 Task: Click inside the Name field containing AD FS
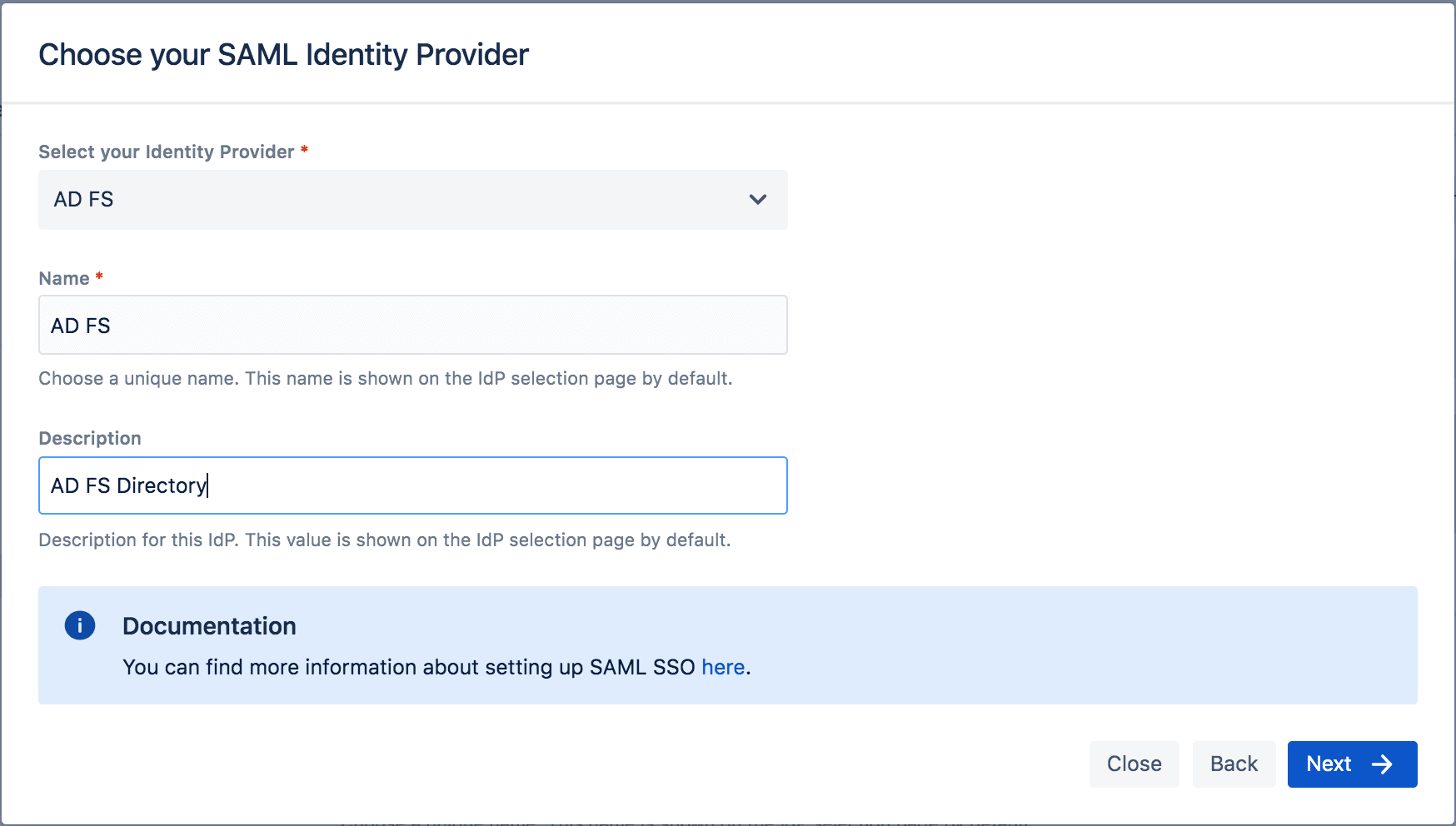412,325
